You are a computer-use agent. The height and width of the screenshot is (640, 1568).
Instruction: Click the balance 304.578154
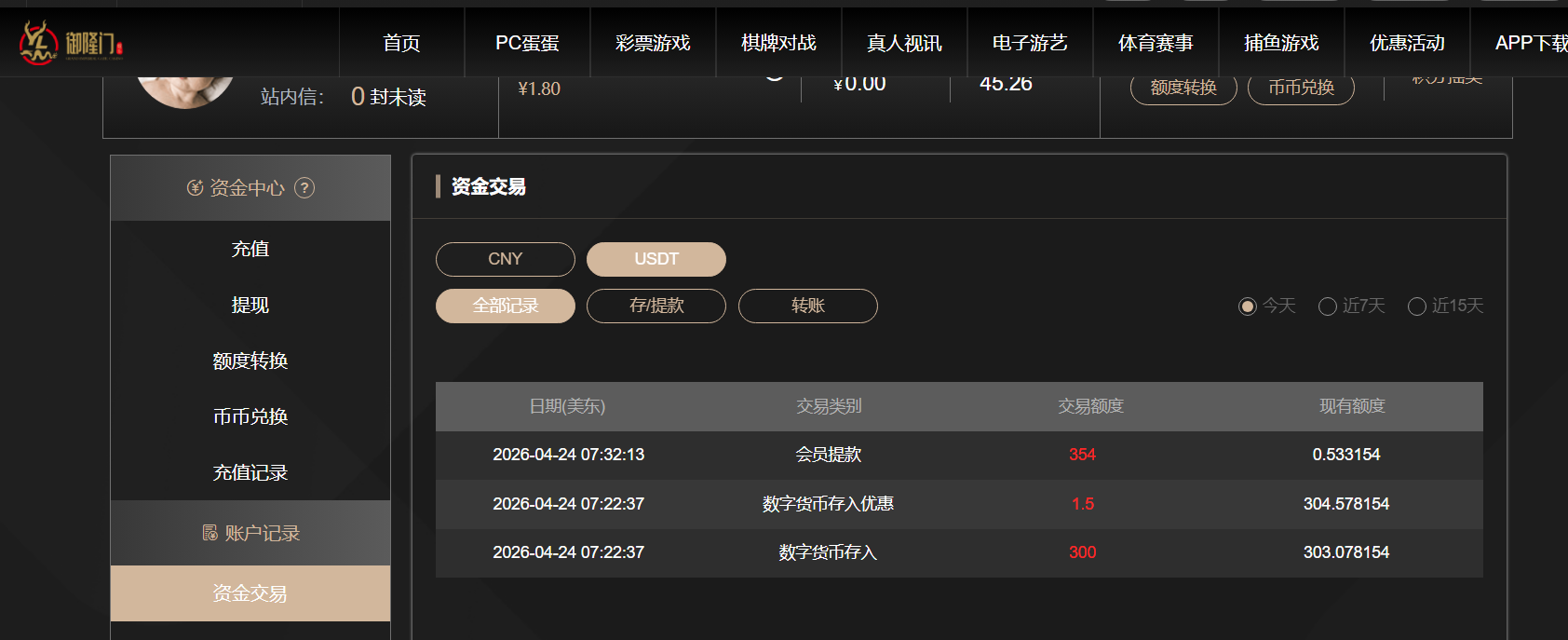[1346, 504]
